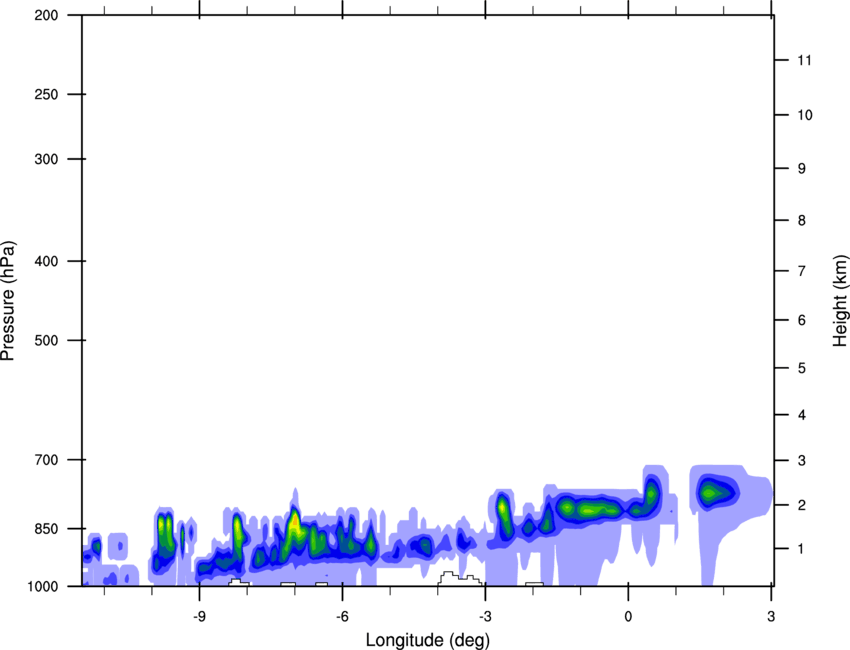Click the height label 6 km
This screenshot has width=850, height=650.
(802, 320)
